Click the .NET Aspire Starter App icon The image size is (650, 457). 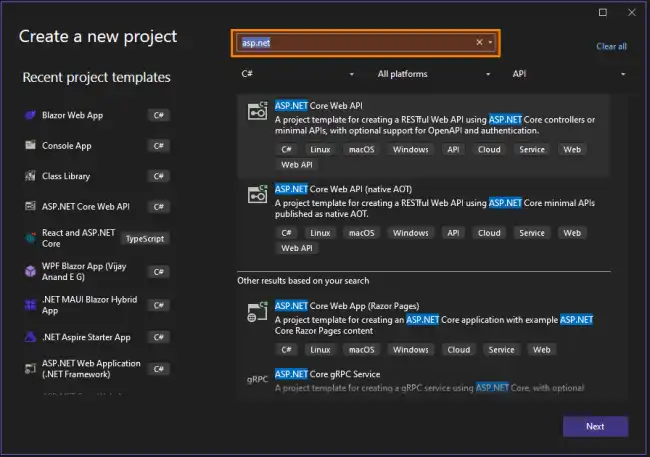click(30, 337)
